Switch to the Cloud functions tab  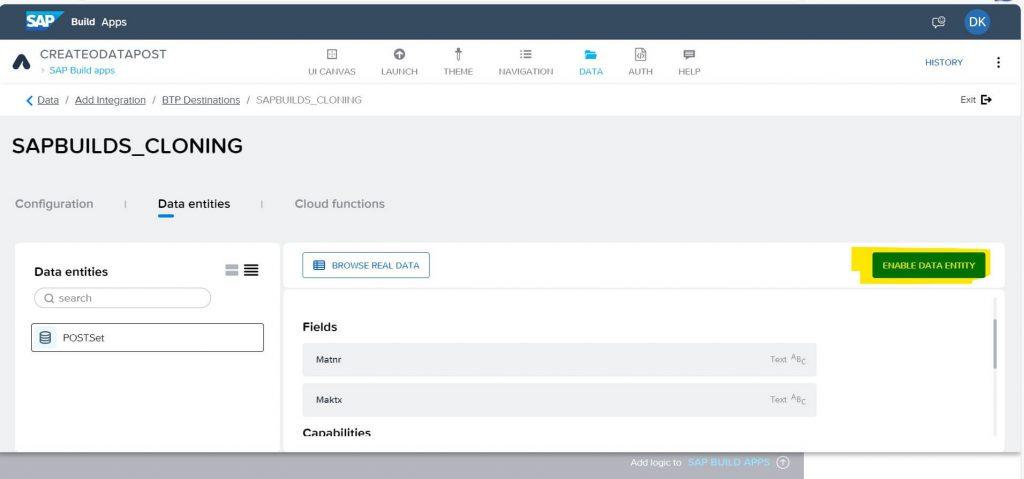tap(340, 204)
